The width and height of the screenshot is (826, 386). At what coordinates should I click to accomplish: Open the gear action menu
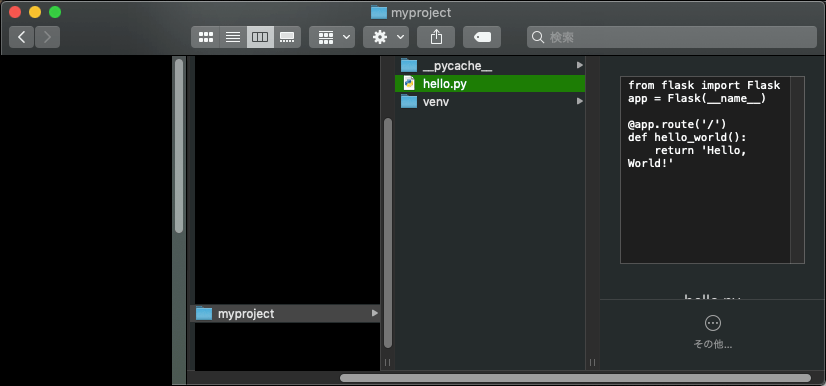(386, 37)
